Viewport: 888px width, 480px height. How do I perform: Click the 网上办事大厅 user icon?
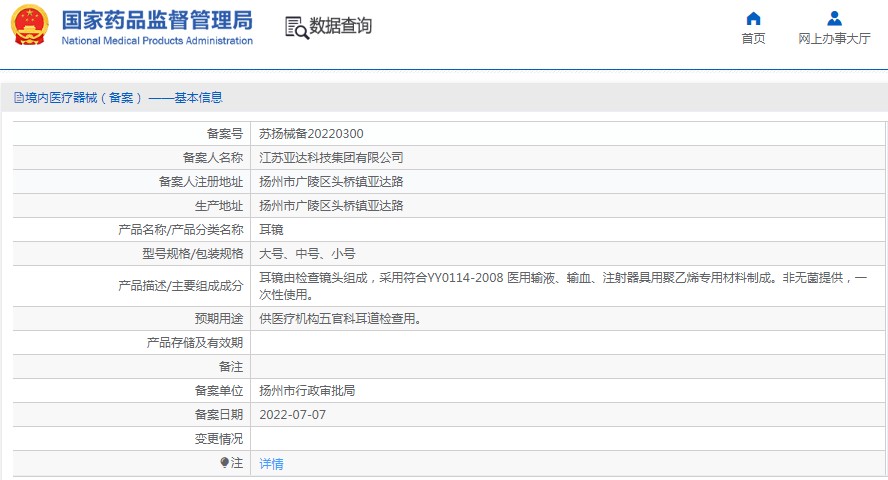pyautogui.click(x=834, y=19)
